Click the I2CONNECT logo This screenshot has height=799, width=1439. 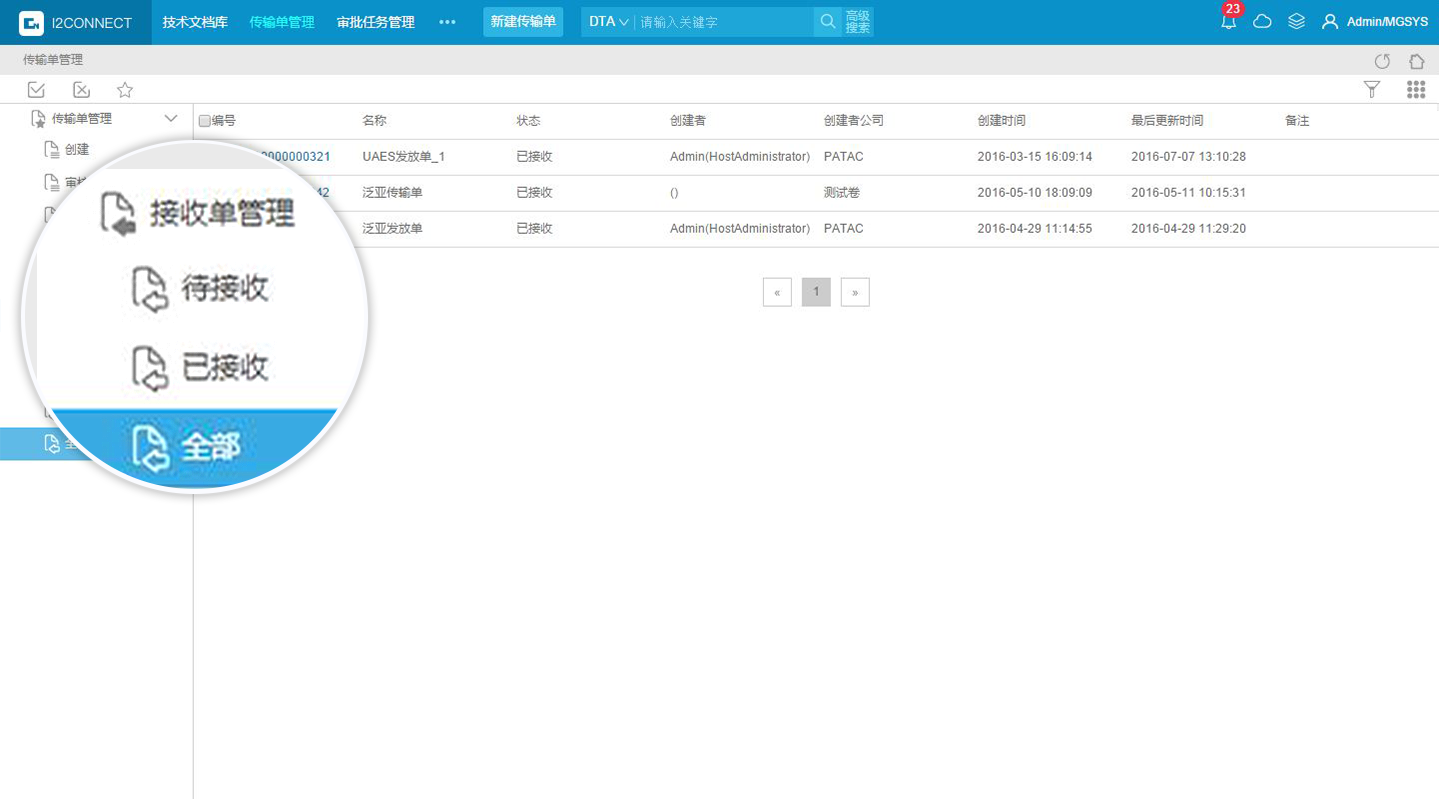pos(76,22)
